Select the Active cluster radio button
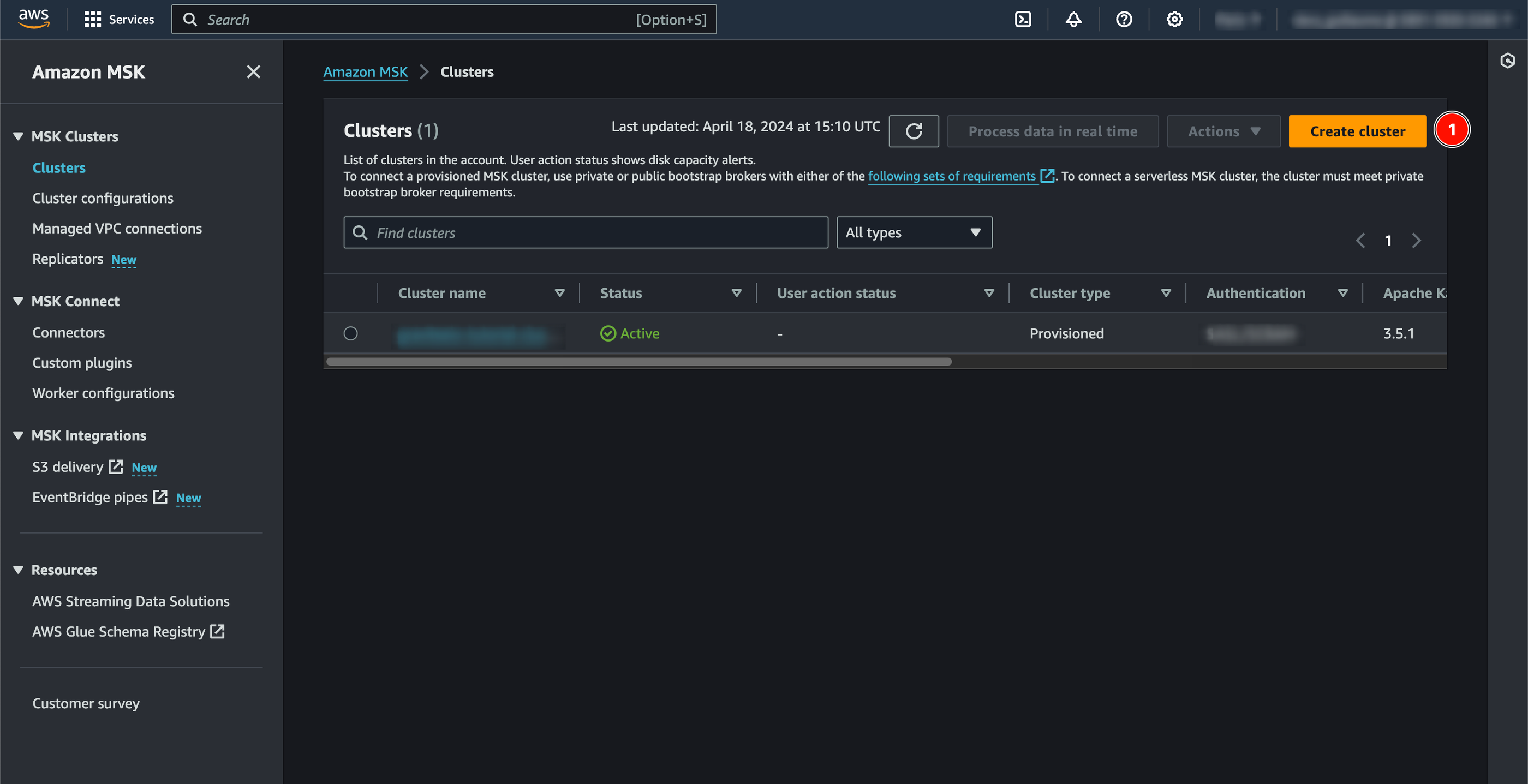This screenshot has width=1528, height=784. click(350, 333)
